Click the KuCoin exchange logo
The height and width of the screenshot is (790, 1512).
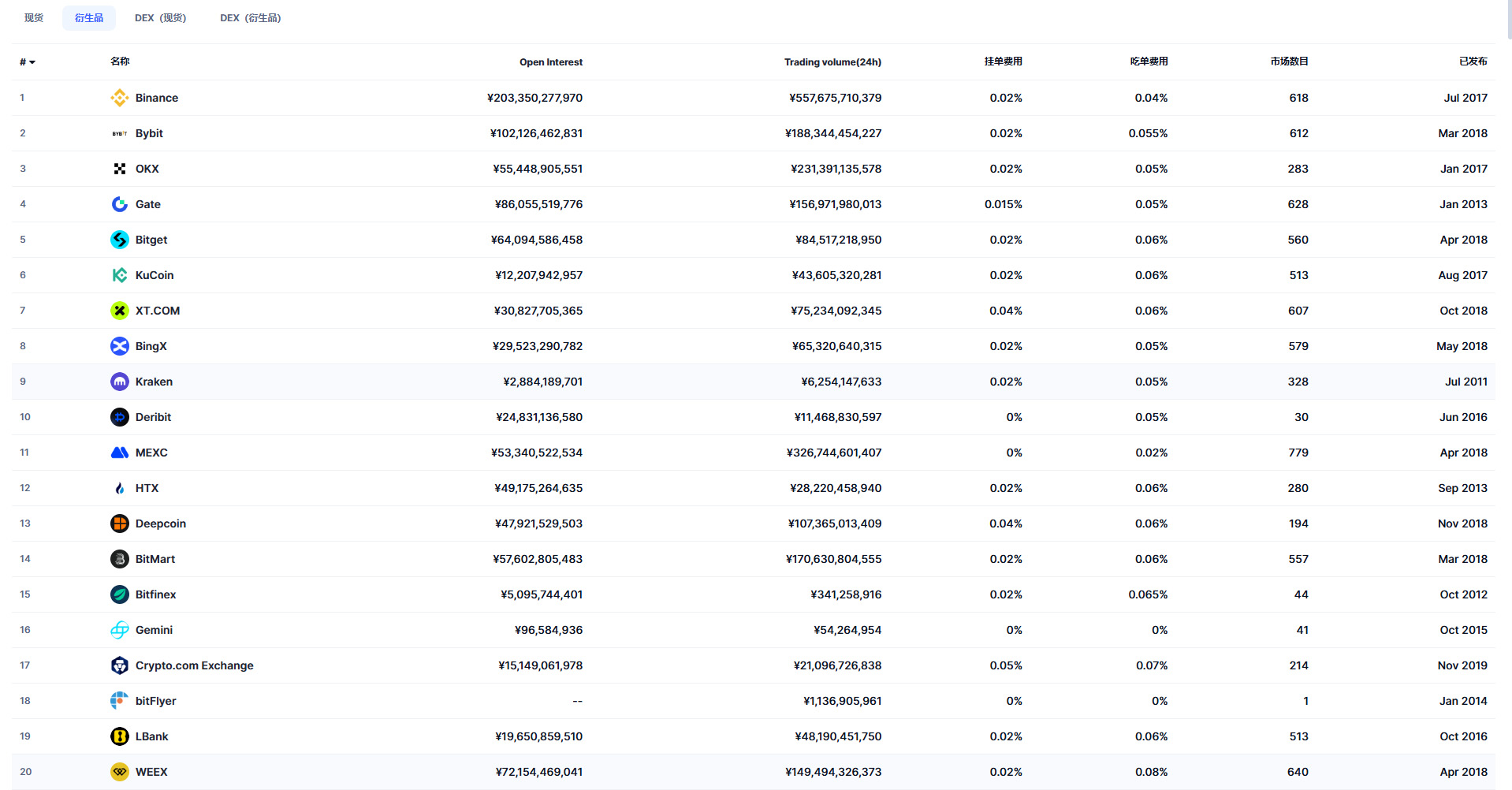click(x=119, y=275)
